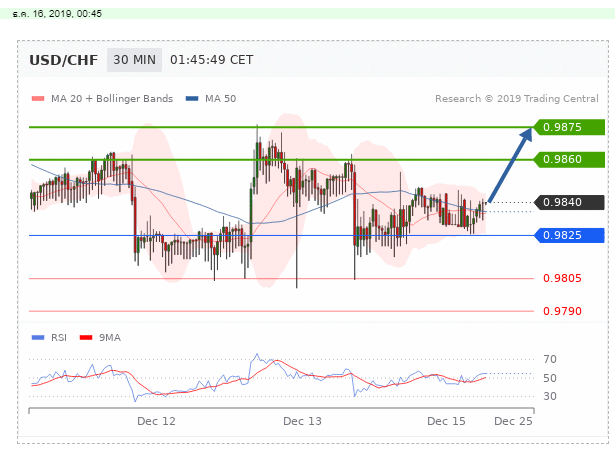615x449 pixels.
Task: Click the Research © 2019 Trading Central text
Action: pyautogui.click(x=517, y=99)
